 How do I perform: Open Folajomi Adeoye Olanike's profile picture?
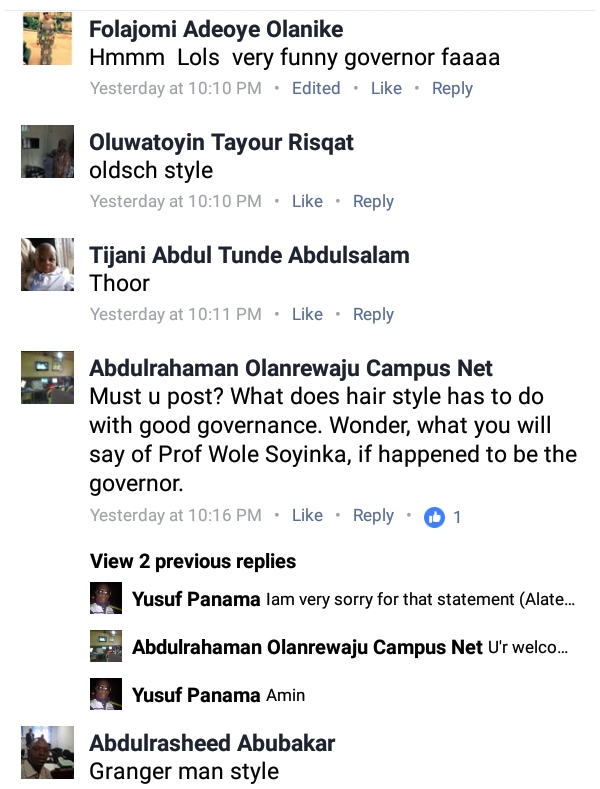point(47,40)
